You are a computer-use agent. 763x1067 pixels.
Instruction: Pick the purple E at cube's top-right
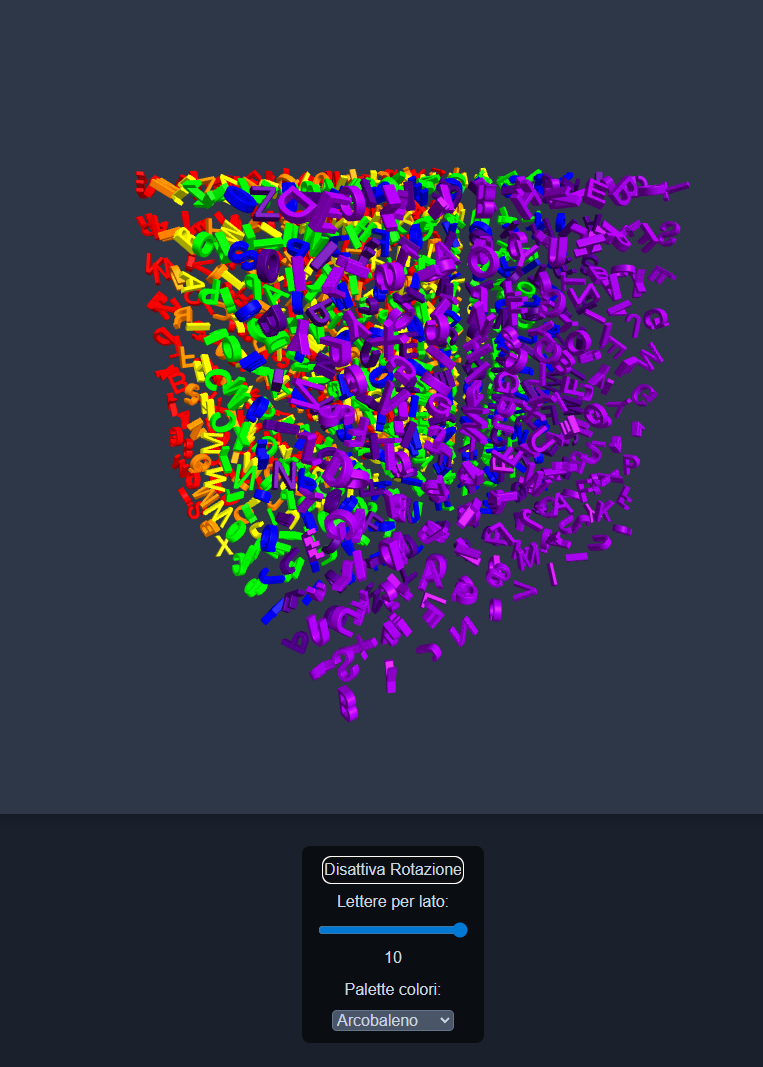[x=599, y=189]
